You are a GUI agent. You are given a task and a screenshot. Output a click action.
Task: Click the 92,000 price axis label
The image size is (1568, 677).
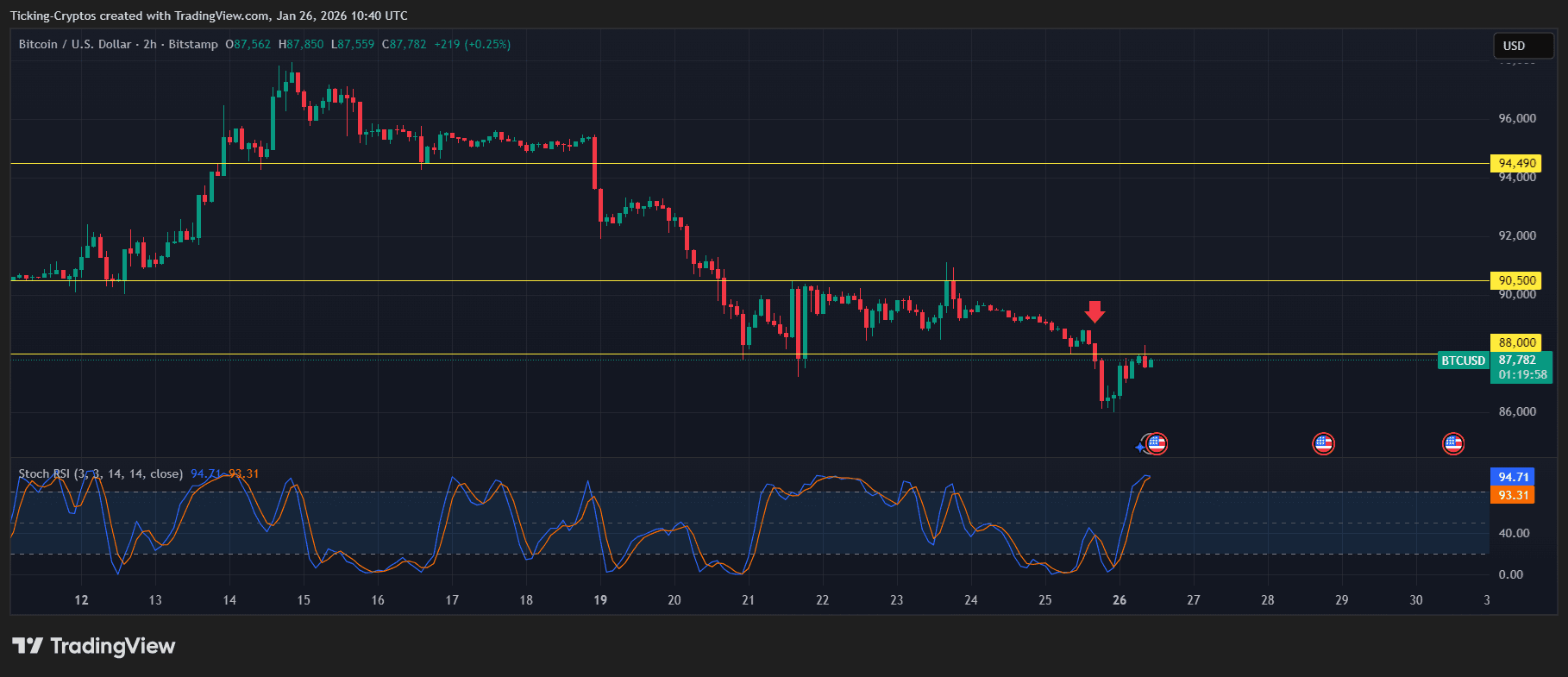(1517, 235)
